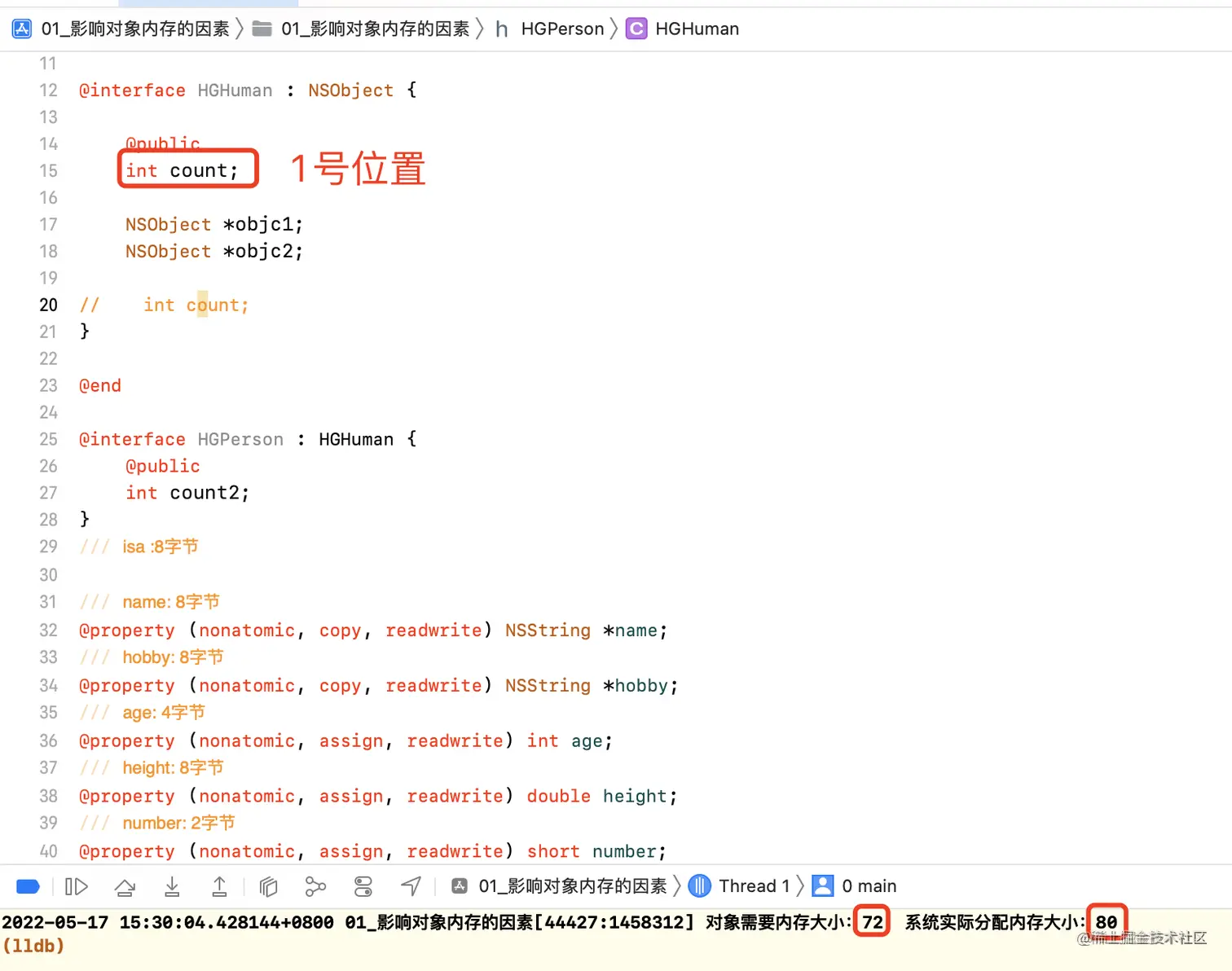Click 'NSString *hobby;' property

coord(592,686)
